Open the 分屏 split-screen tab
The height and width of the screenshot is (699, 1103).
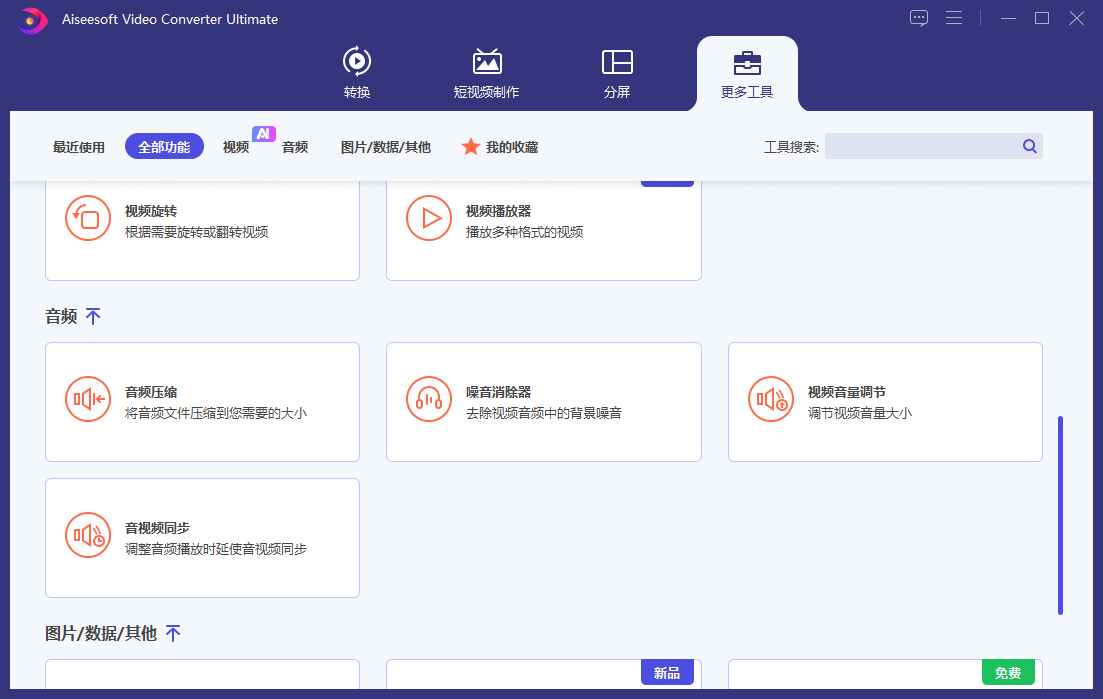617,74
